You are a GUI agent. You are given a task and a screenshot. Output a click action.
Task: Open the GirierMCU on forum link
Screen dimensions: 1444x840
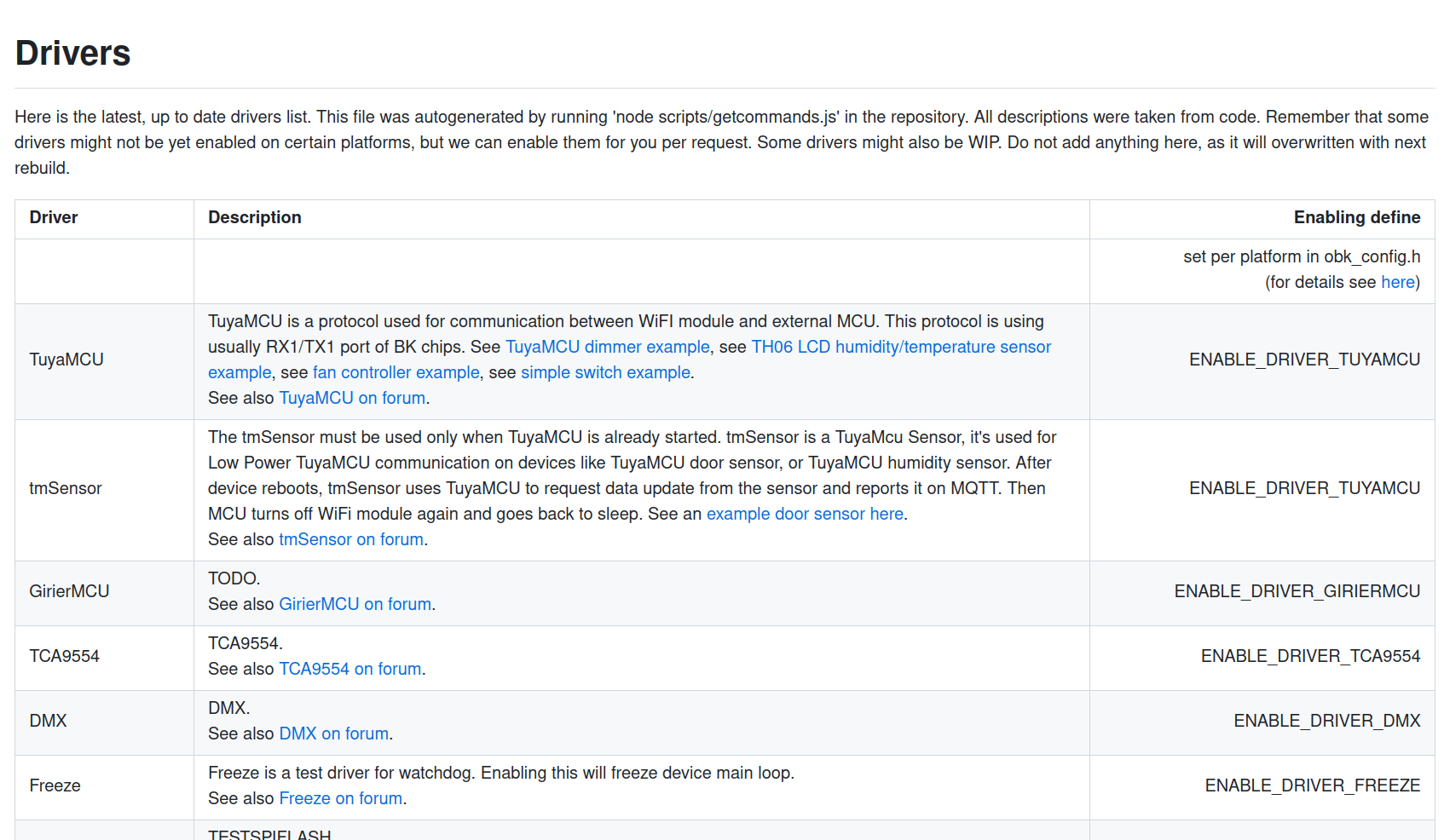355,604
